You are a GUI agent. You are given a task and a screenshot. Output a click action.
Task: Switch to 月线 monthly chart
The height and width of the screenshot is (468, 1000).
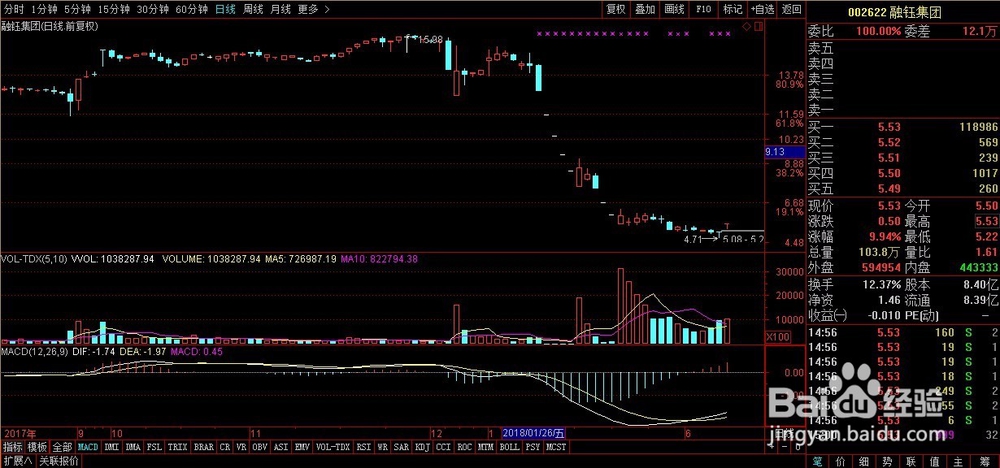point(281,10)
